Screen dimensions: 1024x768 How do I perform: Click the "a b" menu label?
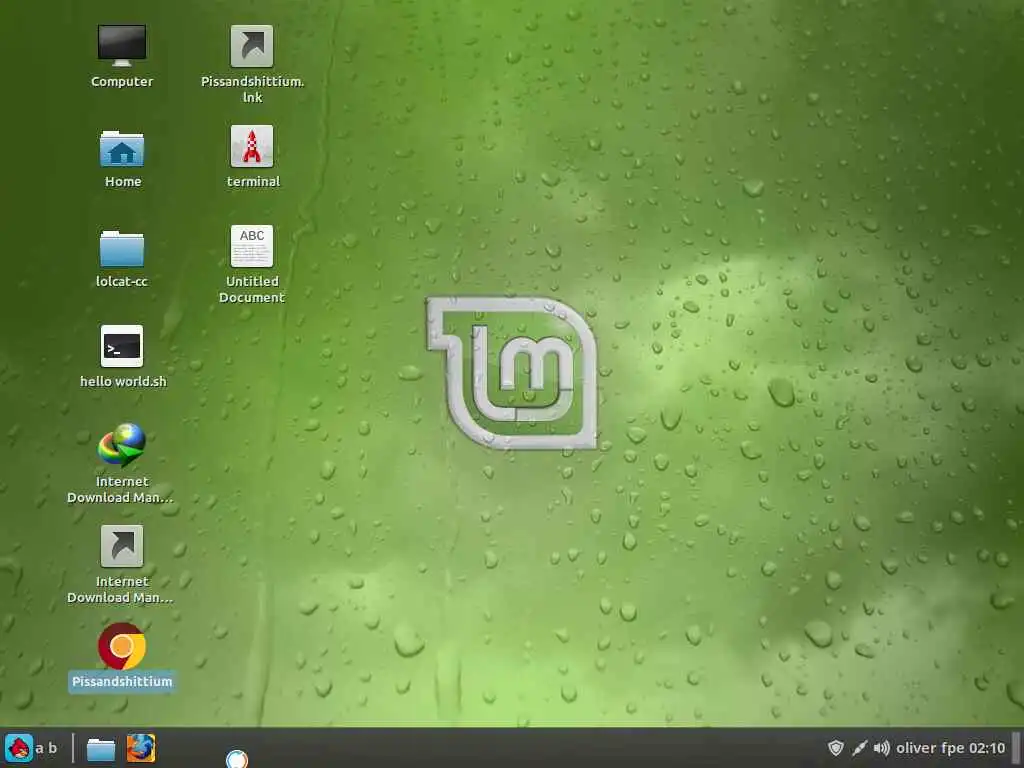46,748
